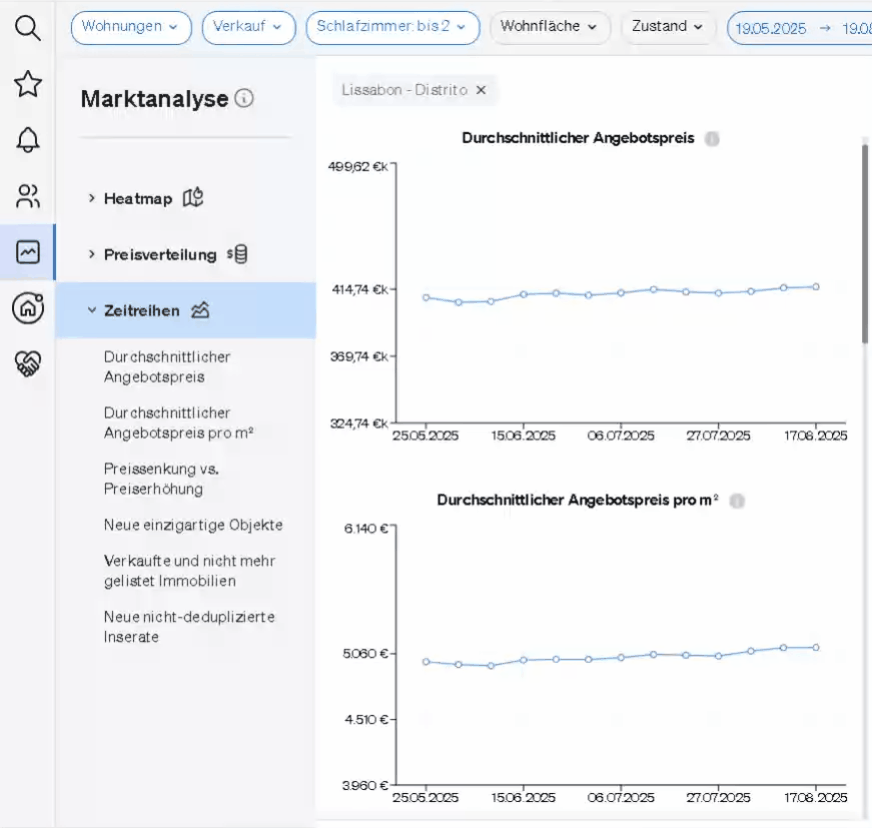The image size is (872, 828).
Task: Open the Wohnungen property type dropdown
Action: point(131,27)
